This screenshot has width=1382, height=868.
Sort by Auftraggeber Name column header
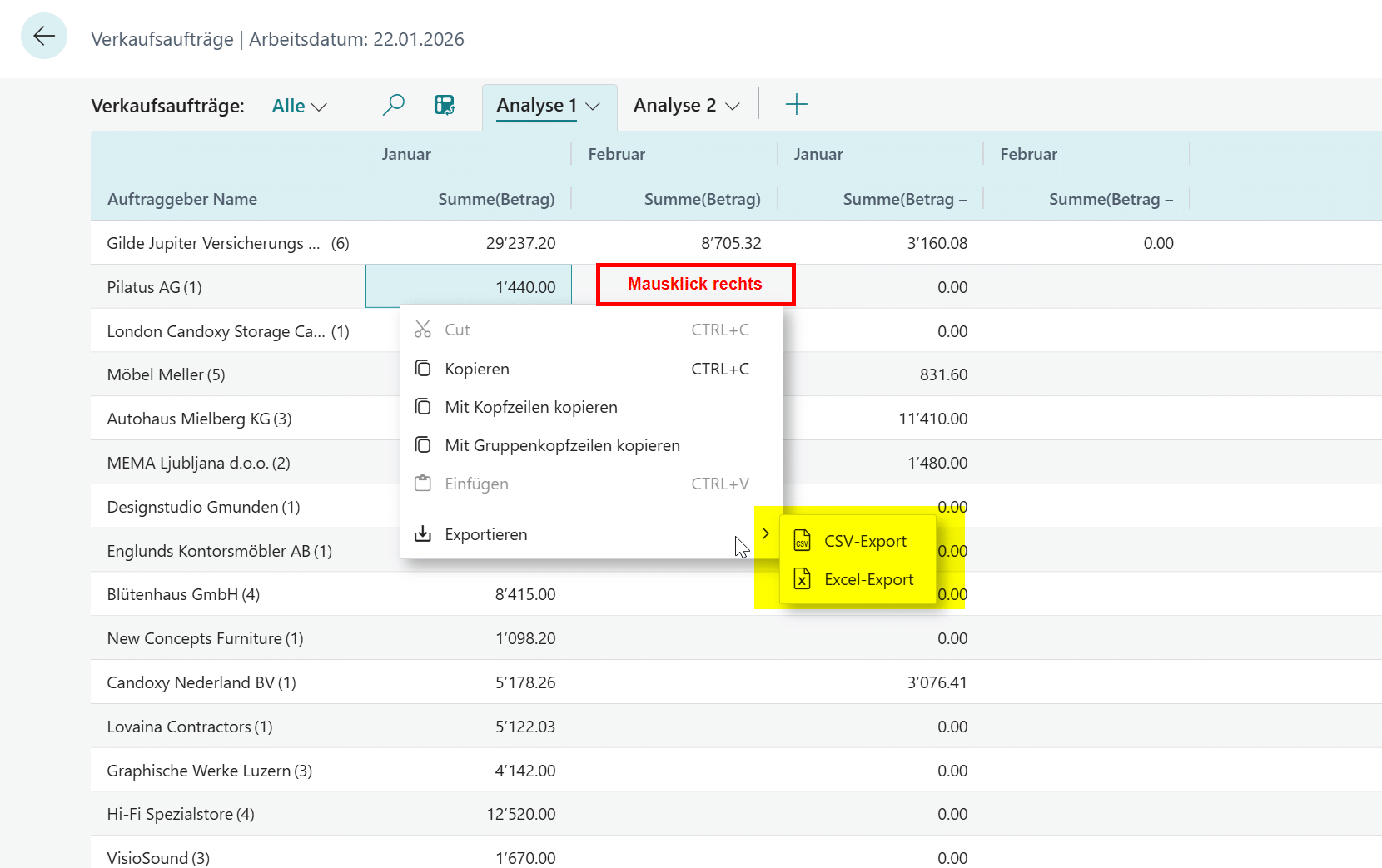(182, 199)
